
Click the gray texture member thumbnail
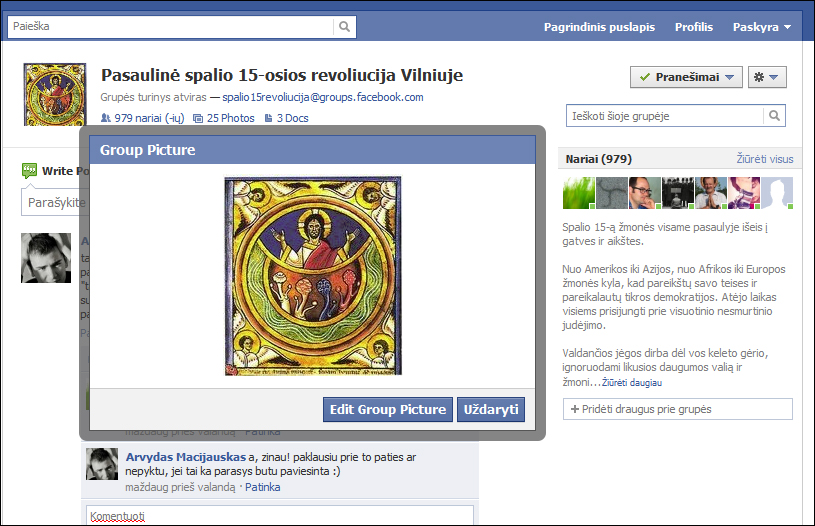click(612, 193)
